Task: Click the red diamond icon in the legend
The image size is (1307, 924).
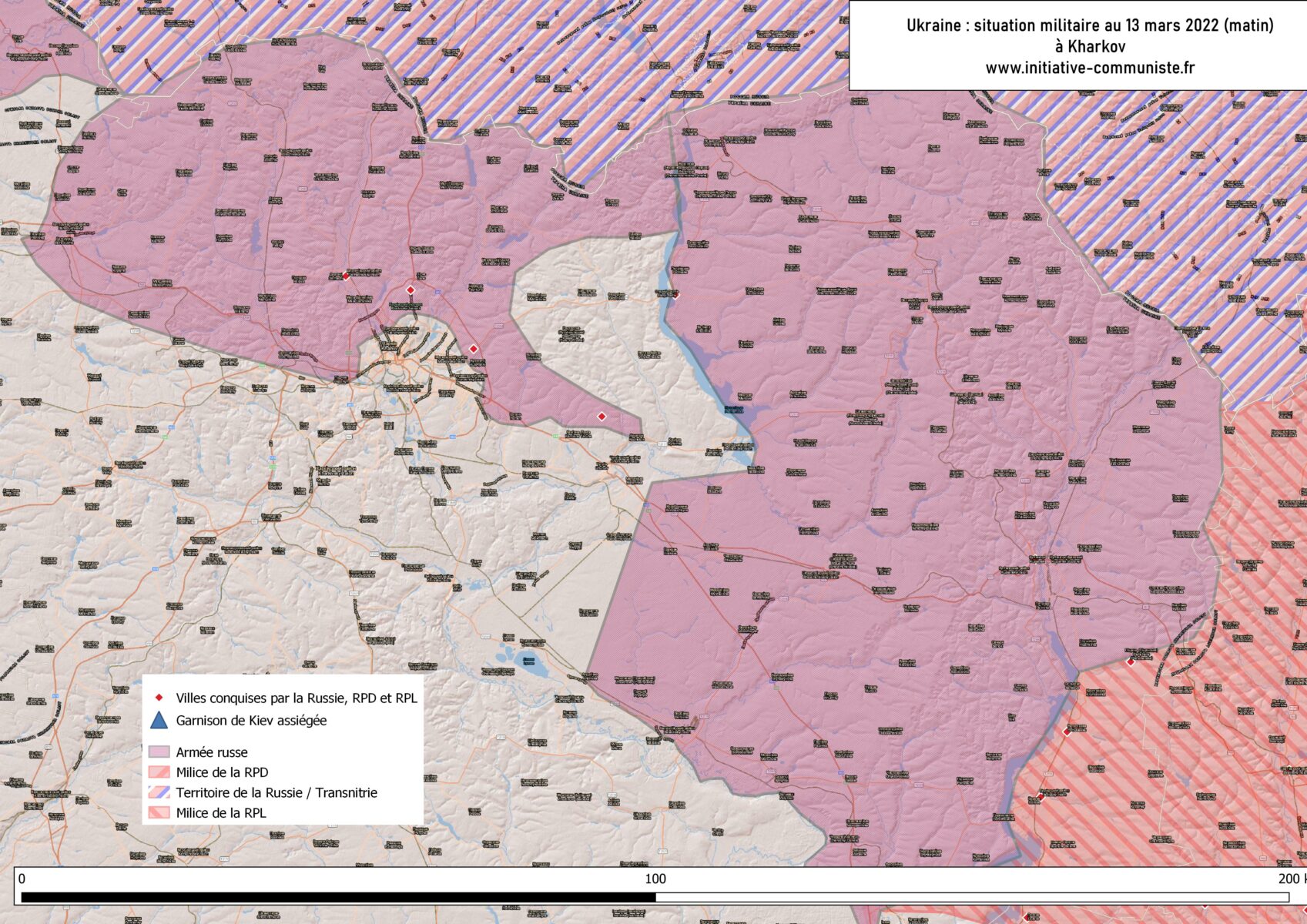Action: pos(159,698)
